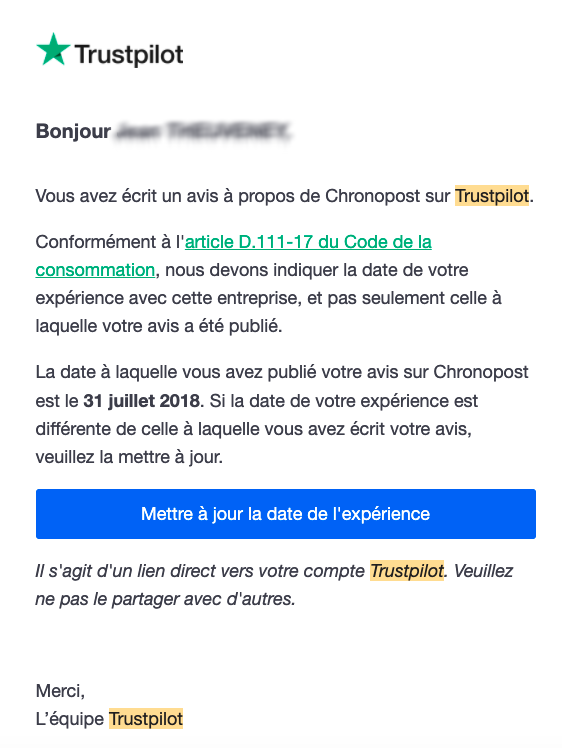Click the green 'consommation' link word
This screenshot has width=562, height=748.
(95, 270)
